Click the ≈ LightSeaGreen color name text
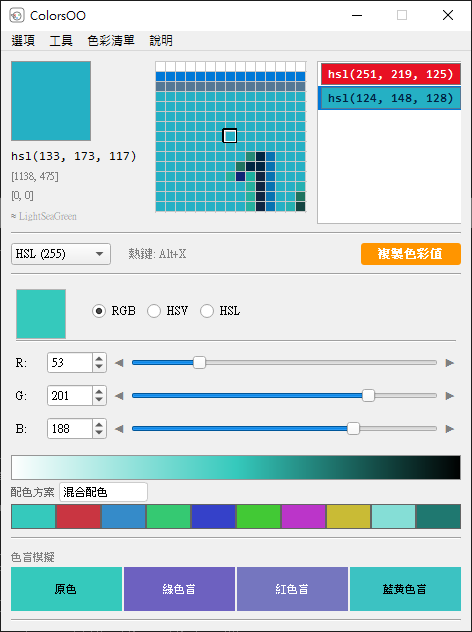Image resolution: width=472 pixels, height=632 pixels. [x=44, y=216]
